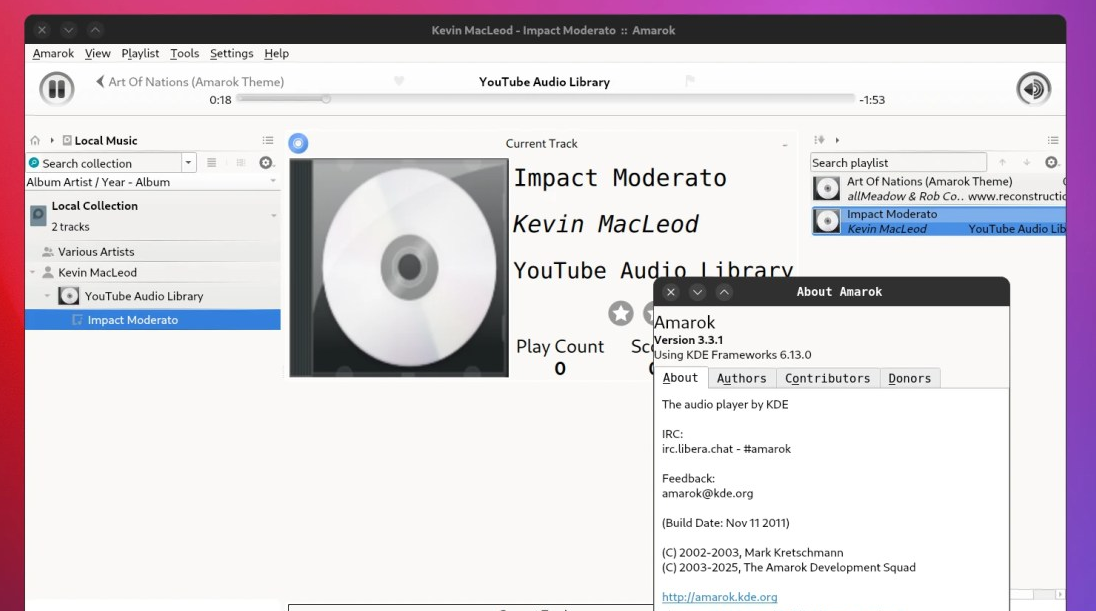Screen dimensions: 1096x611
Task: Switch to the Contributors tab
Action: 828,378
